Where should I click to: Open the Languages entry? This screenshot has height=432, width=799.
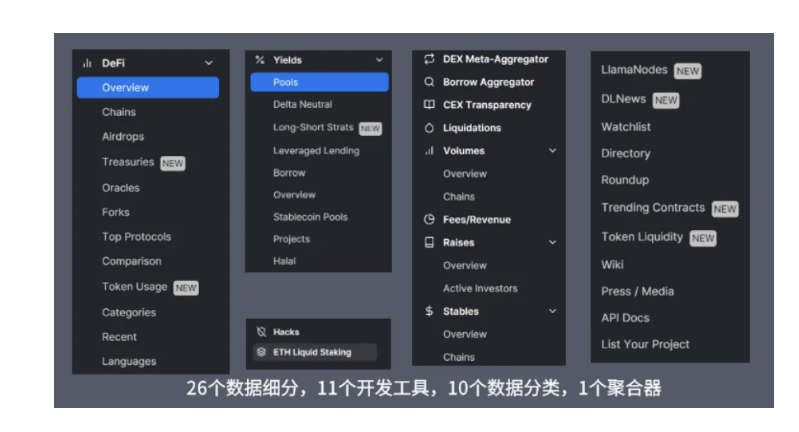click(x=129, y=362)
